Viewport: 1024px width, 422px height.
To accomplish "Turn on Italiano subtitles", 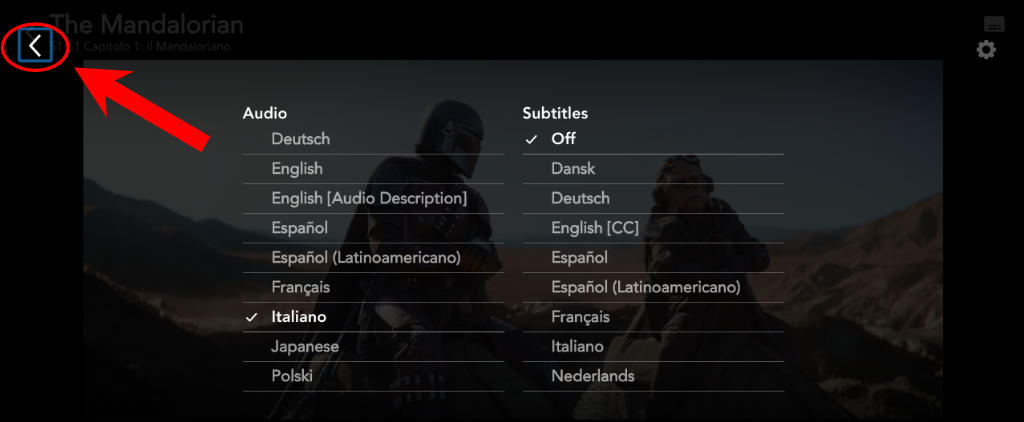I will click(653, 346).
